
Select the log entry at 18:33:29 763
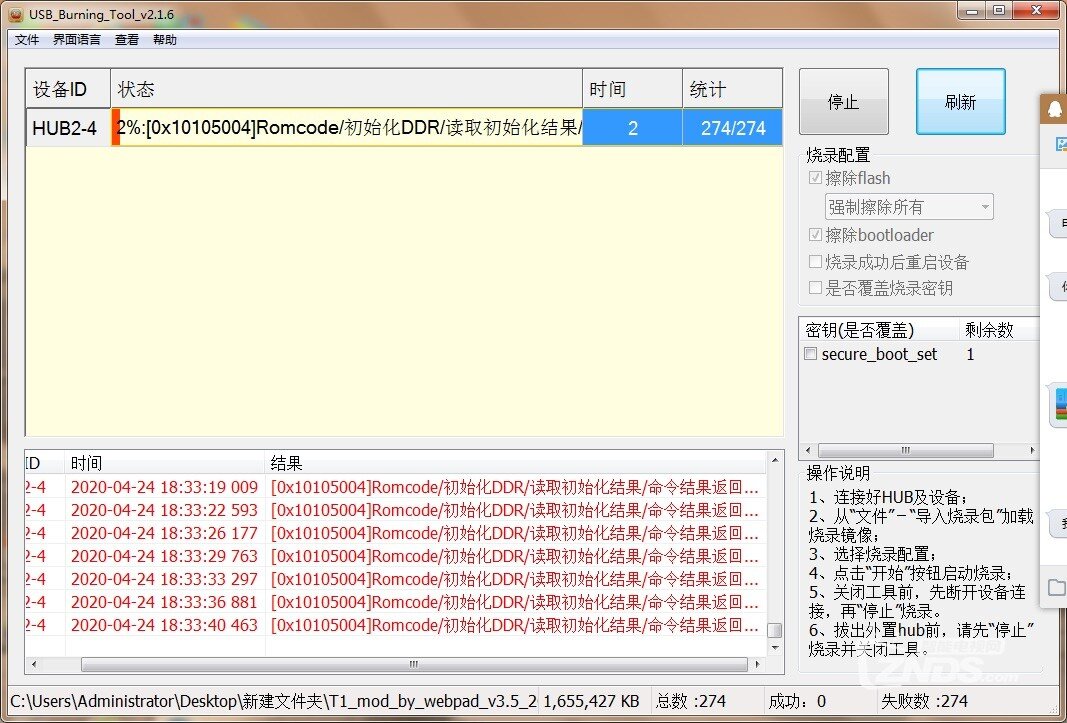point(395,556)
